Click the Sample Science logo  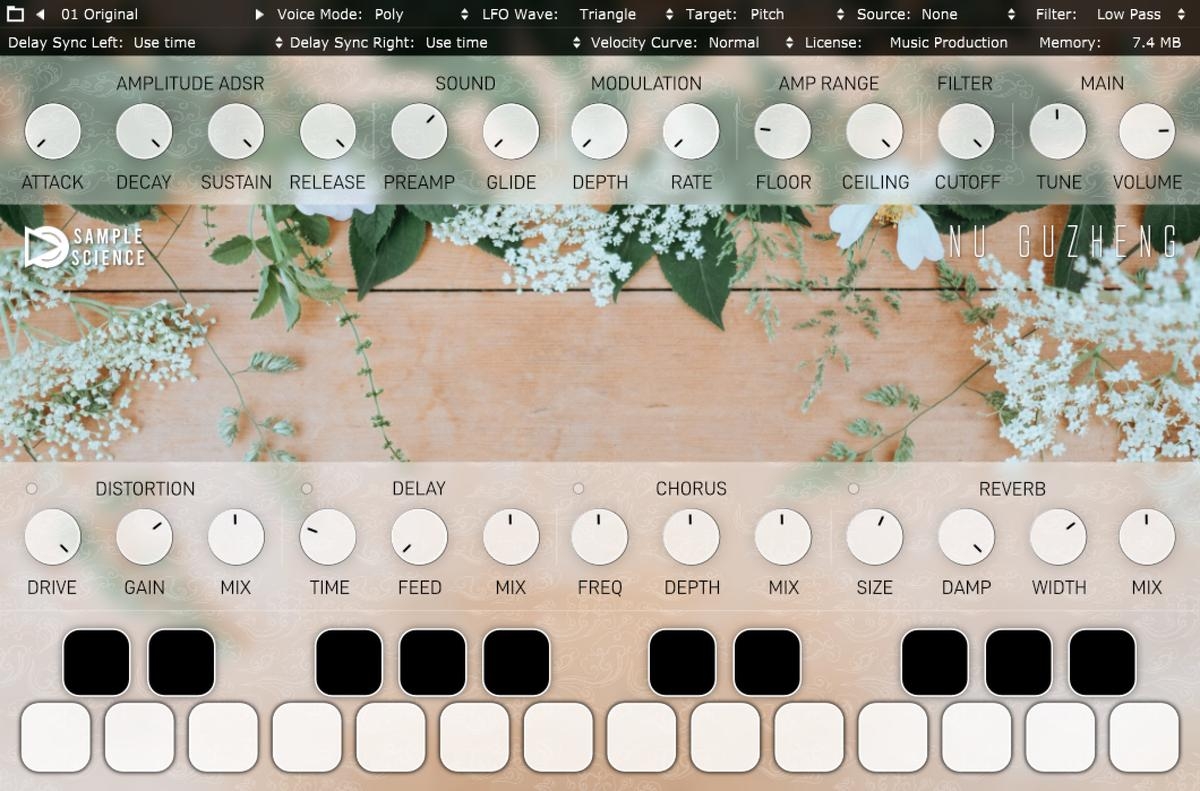point(85,247)
